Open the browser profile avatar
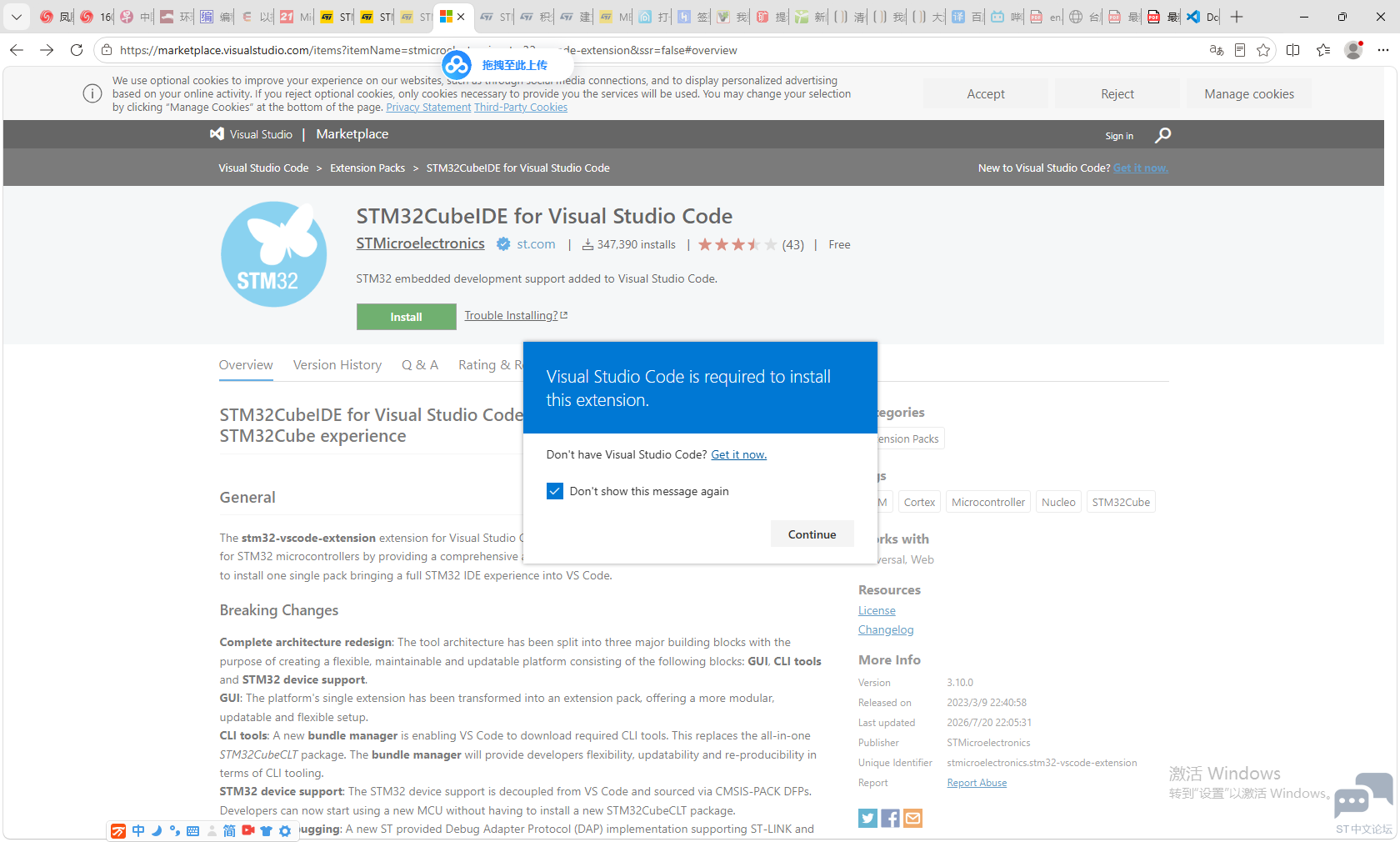Viewport: 1400px width, 842px height. [1353, 50]
